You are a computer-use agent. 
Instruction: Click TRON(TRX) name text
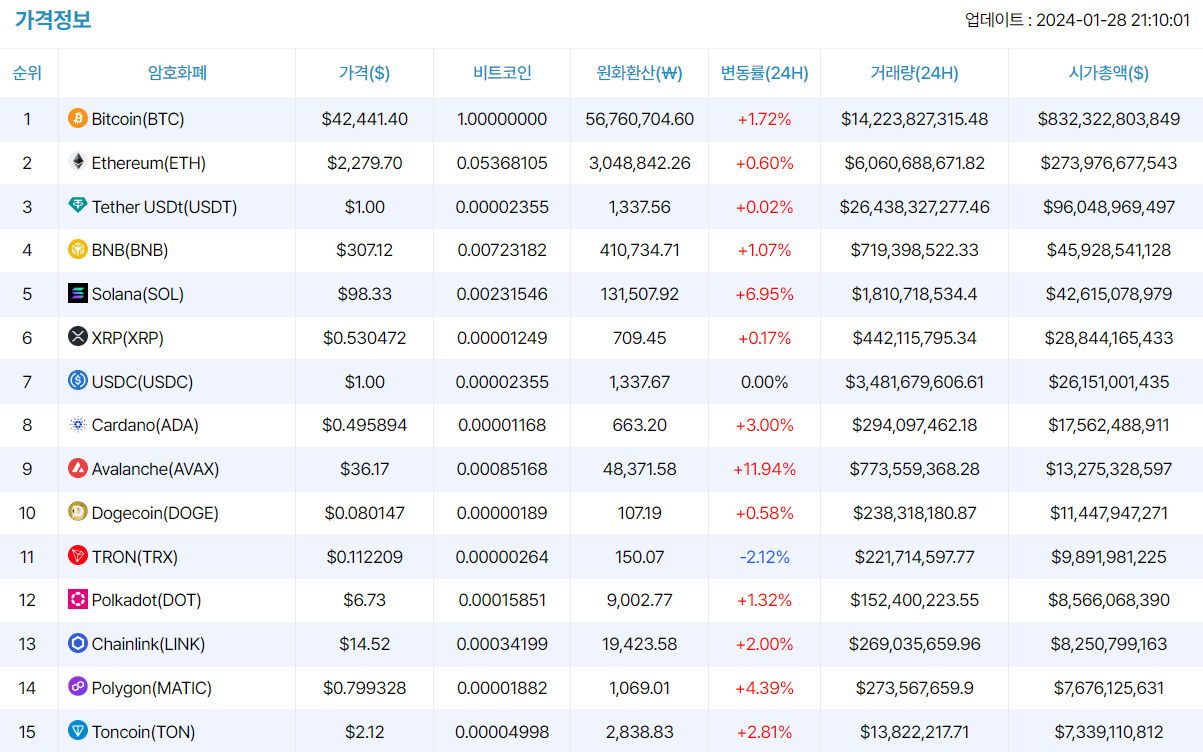135,557
